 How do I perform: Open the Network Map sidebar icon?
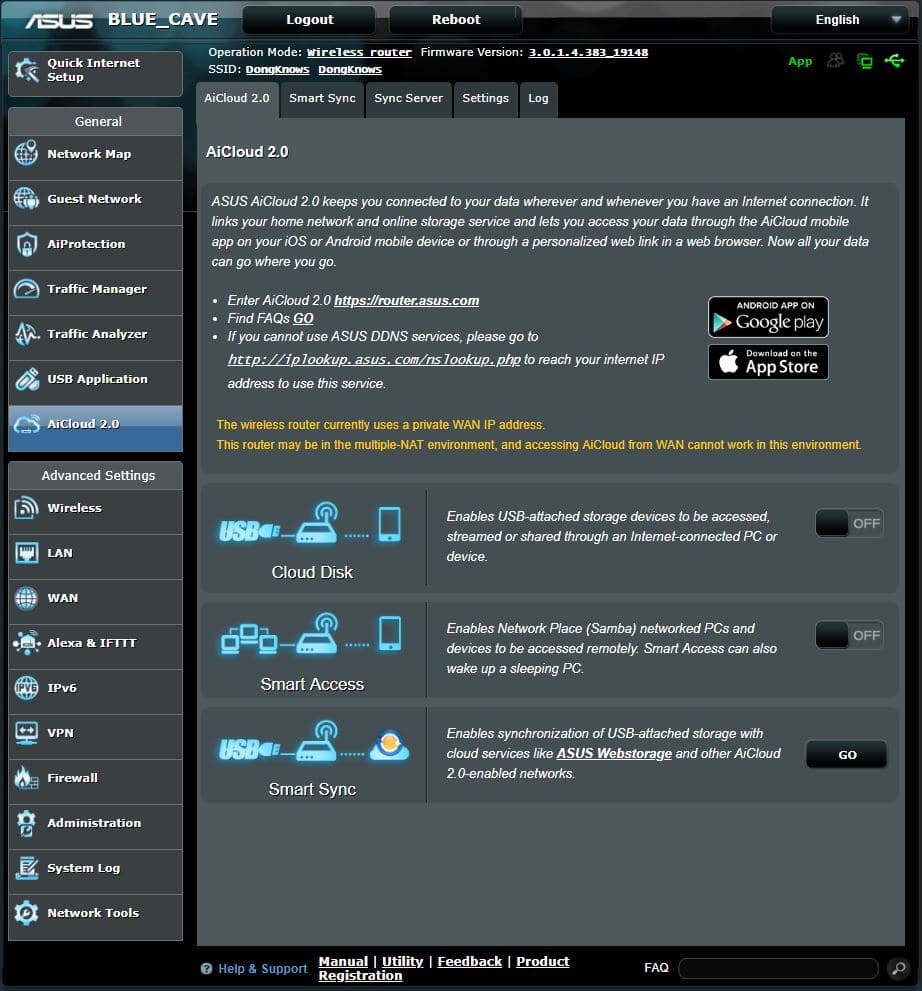(x=27, y=154)
